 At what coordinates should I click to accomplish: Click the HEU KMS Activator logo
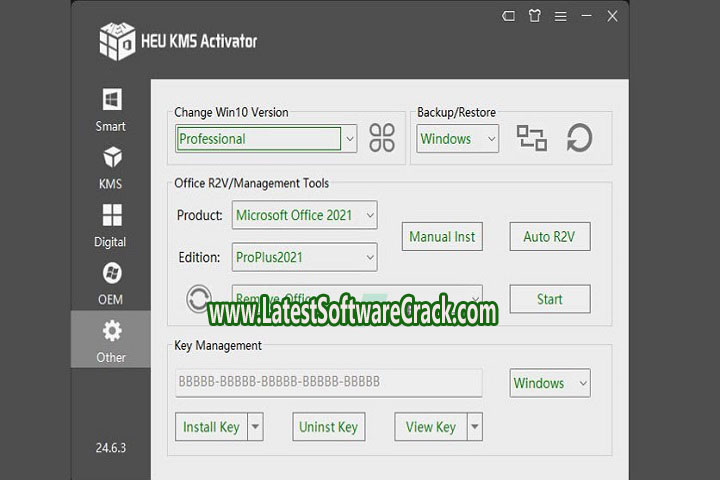pyautogui.click(x=117, y=41)
